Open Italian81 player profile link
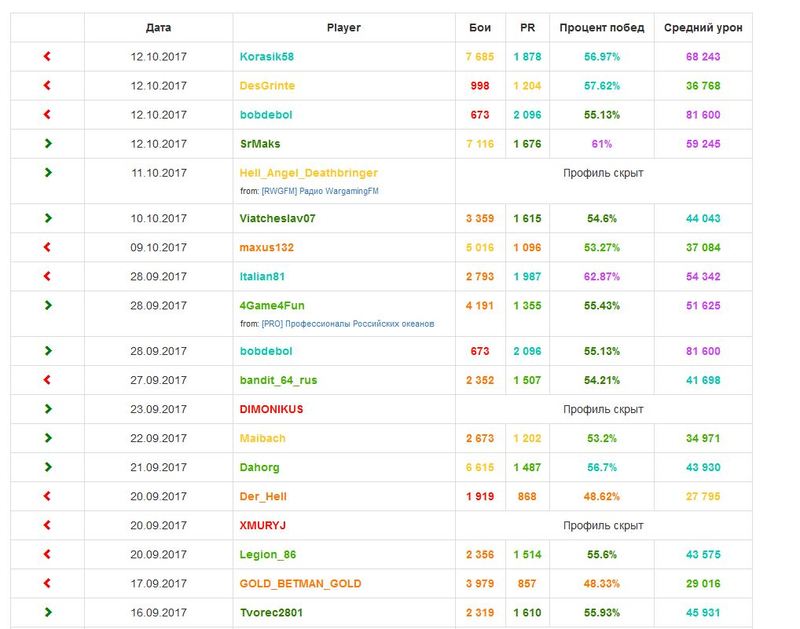 264,276
